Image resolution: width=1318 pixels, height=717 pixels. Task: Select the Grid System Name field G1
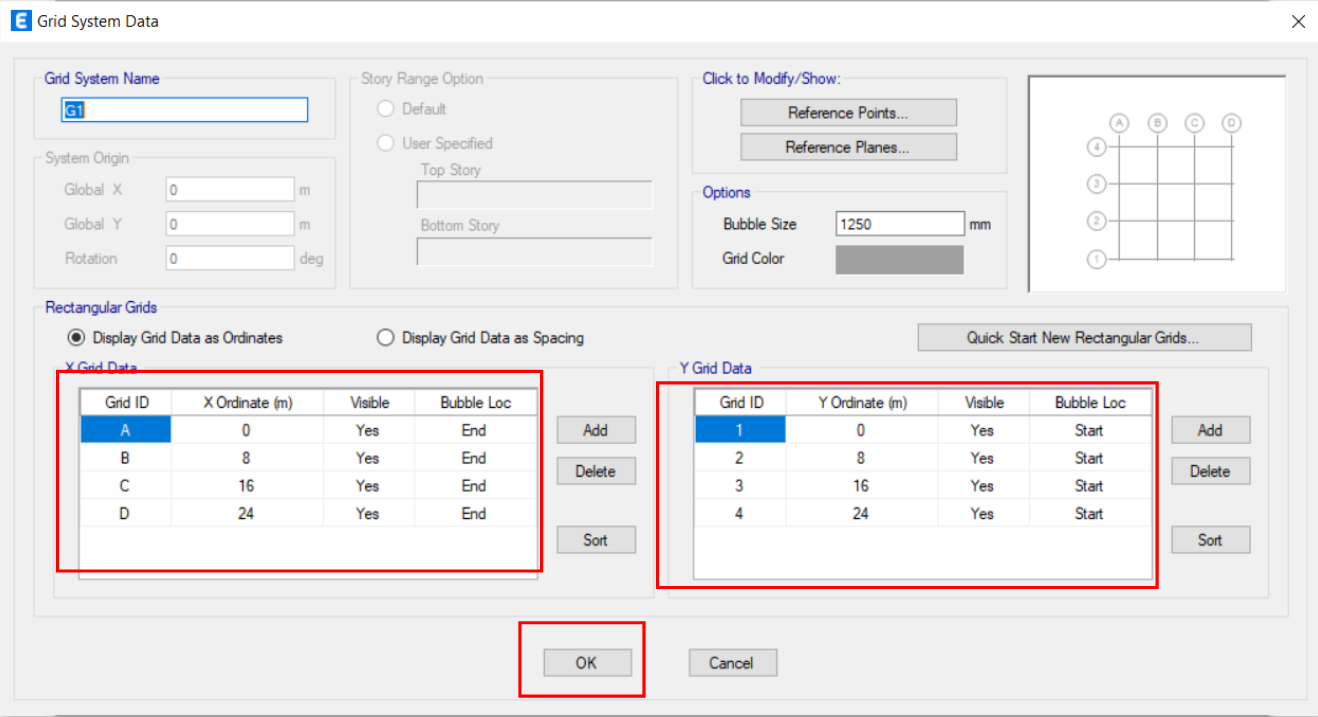[x=184, y=110]
